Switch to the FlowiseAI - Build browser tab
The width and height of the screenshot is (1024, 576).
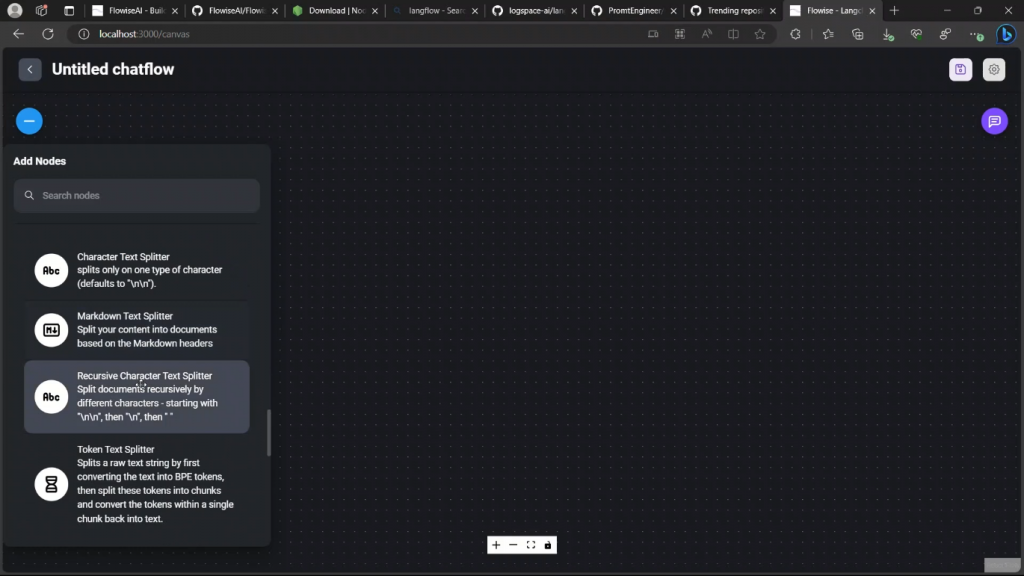tap(135, 10)
